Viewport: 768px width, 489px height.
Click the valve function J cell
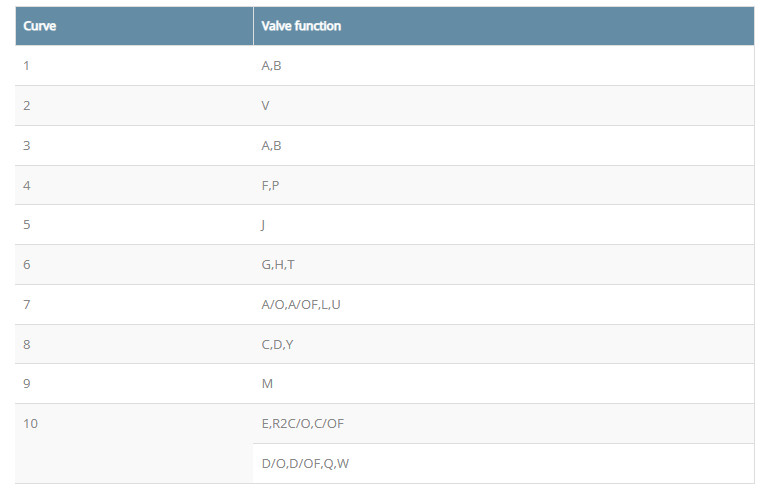coord(263,225)
